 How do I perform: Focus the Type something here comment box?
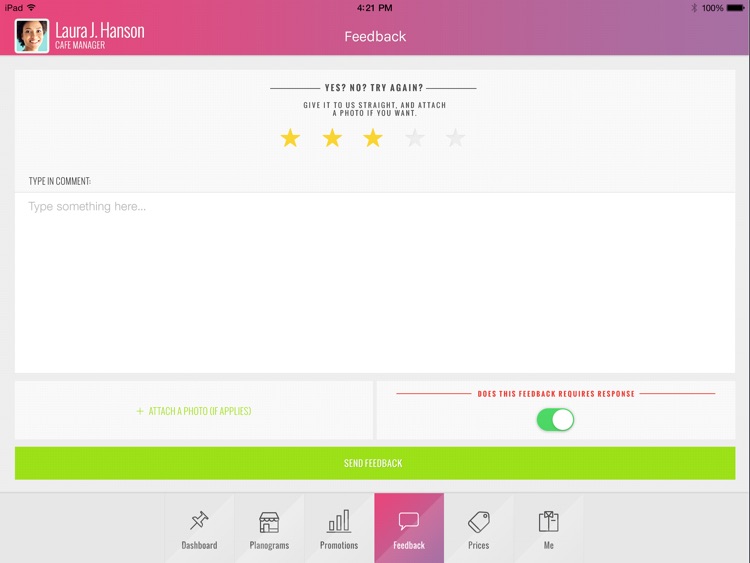pyautogui.click(x=375, y=283)
